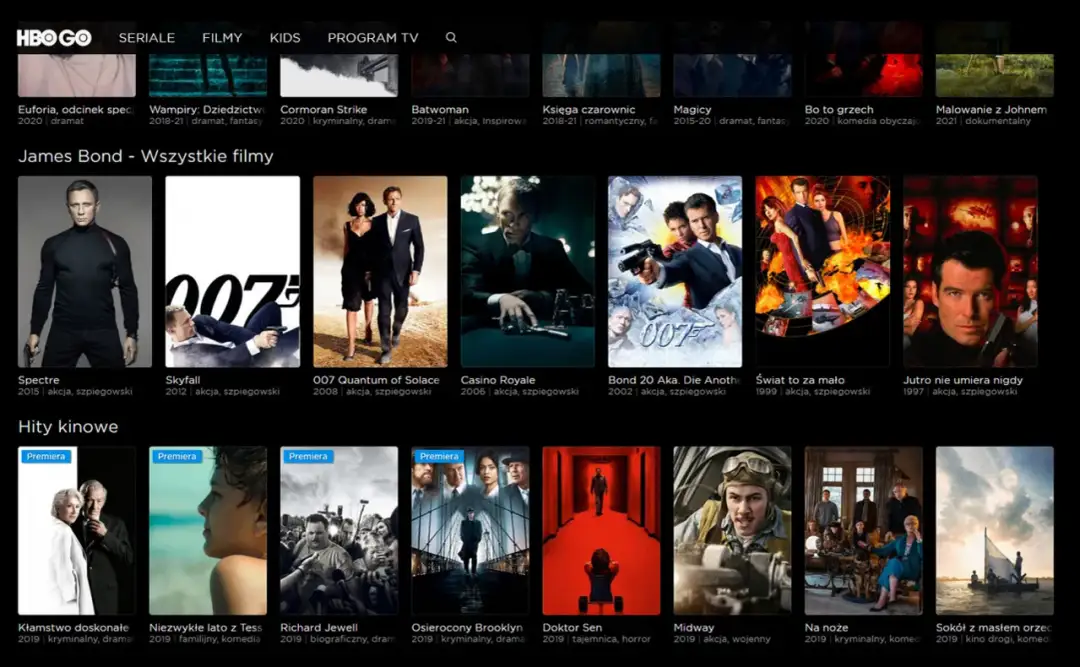Switch to the KIDS section
Image resolution: width=1080 pixels, height=667 pixels.
(285, 37)
